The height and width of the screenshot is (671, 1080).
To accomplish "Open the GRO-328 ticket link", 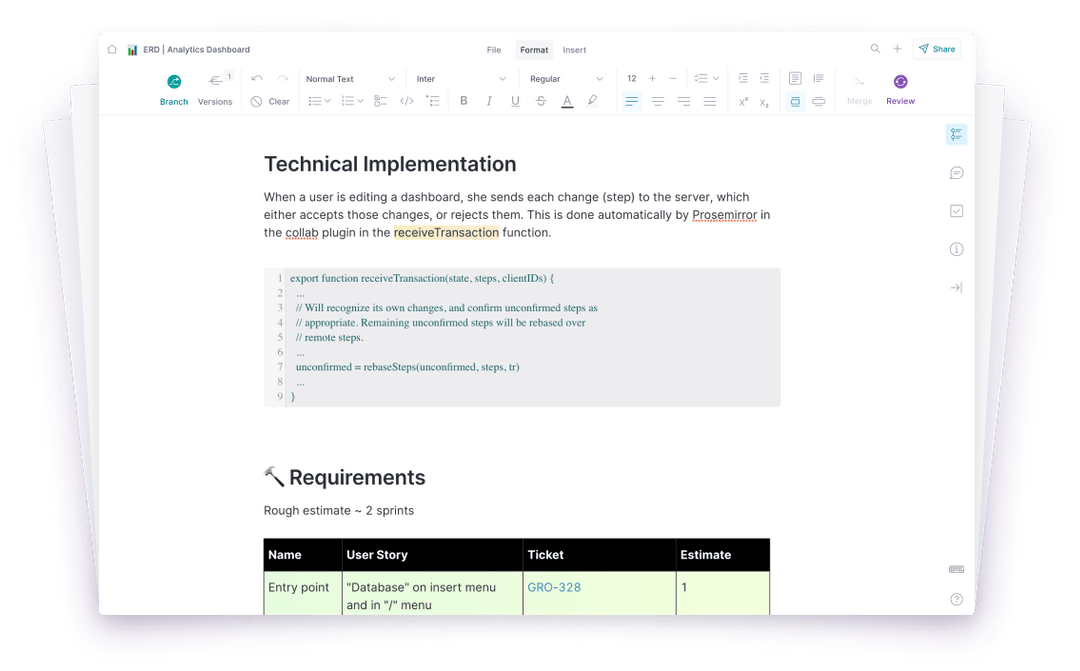I will [554, 588].
